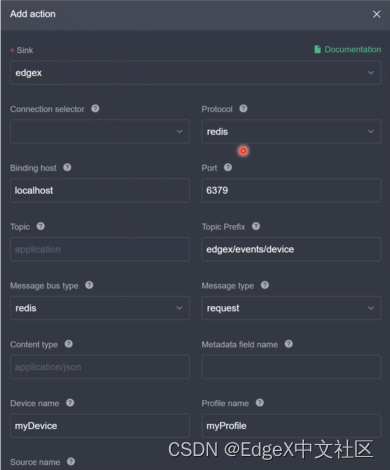Click Message bus type help icon
This screenshot has width=390, height=470.
coord(89,285)
